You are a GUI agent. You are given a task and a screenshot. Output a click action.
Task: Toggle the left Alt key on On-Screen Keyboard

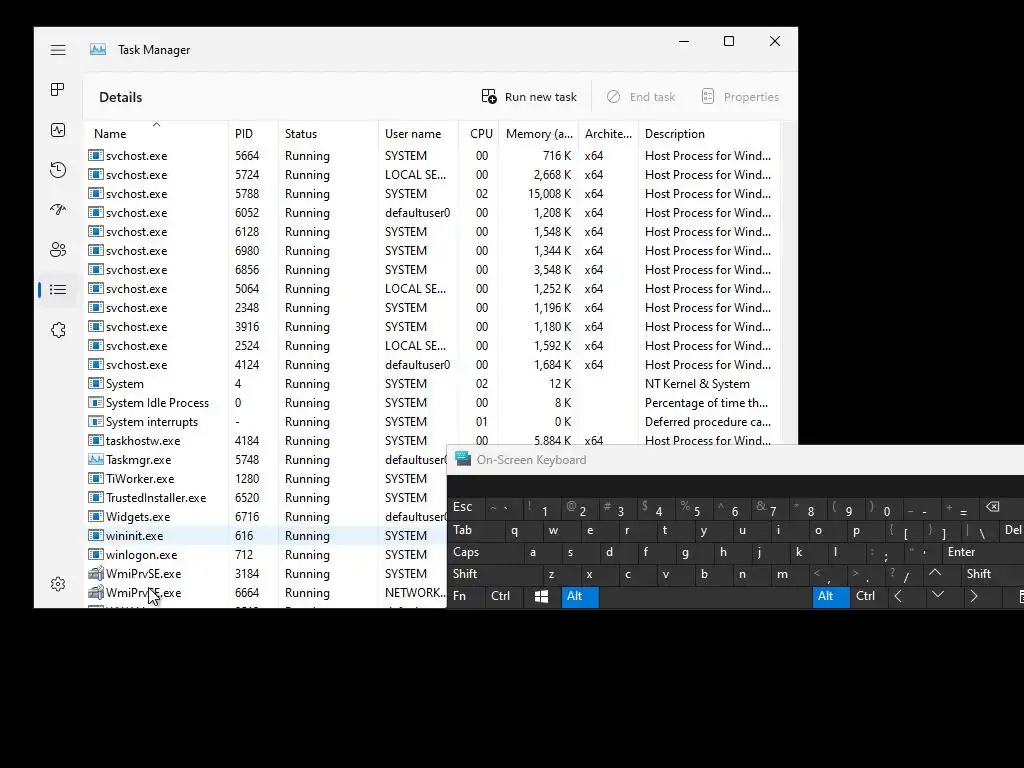tap(581, 596)
